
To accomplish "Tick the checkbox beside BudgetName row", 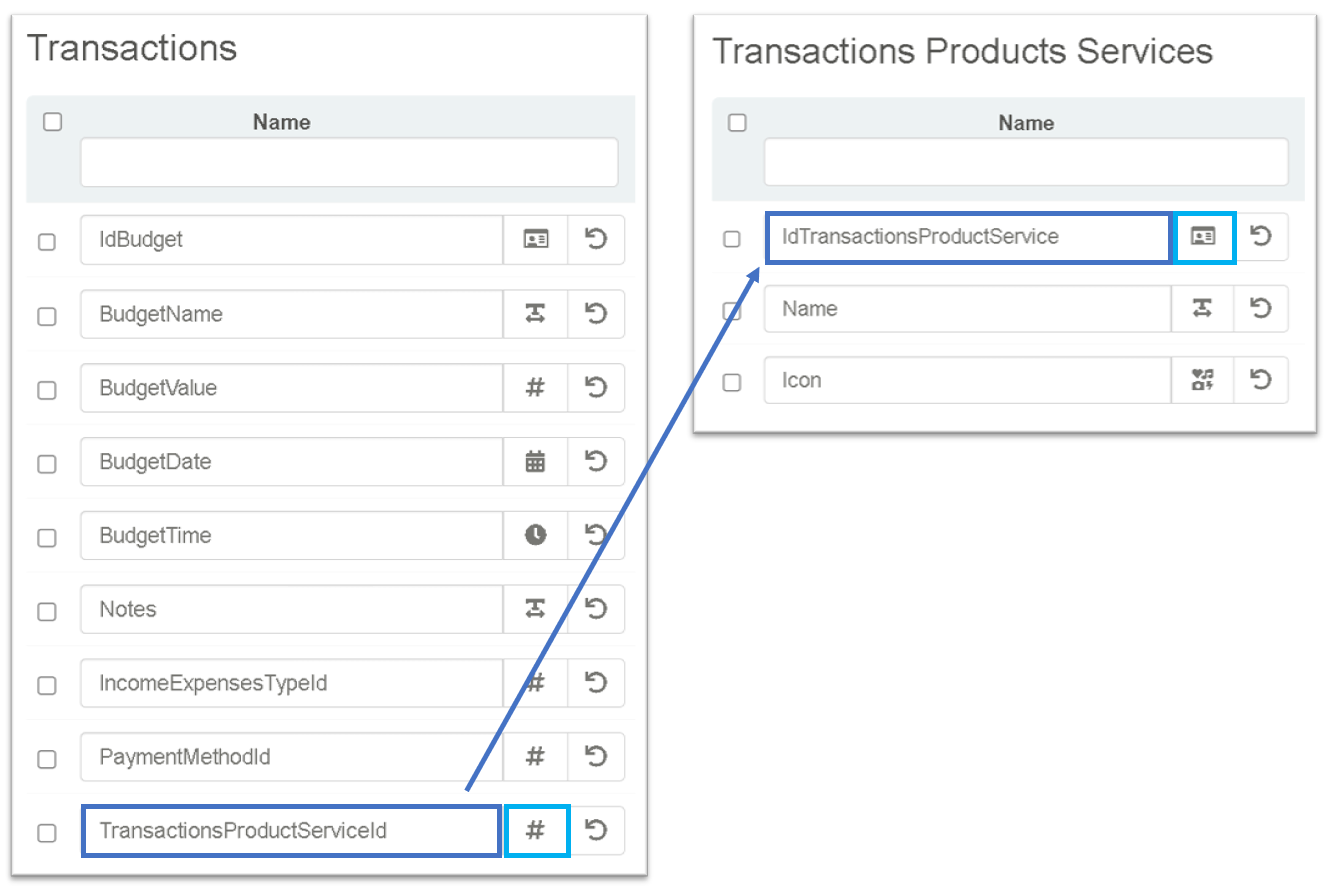I will (x=47, y=316).
